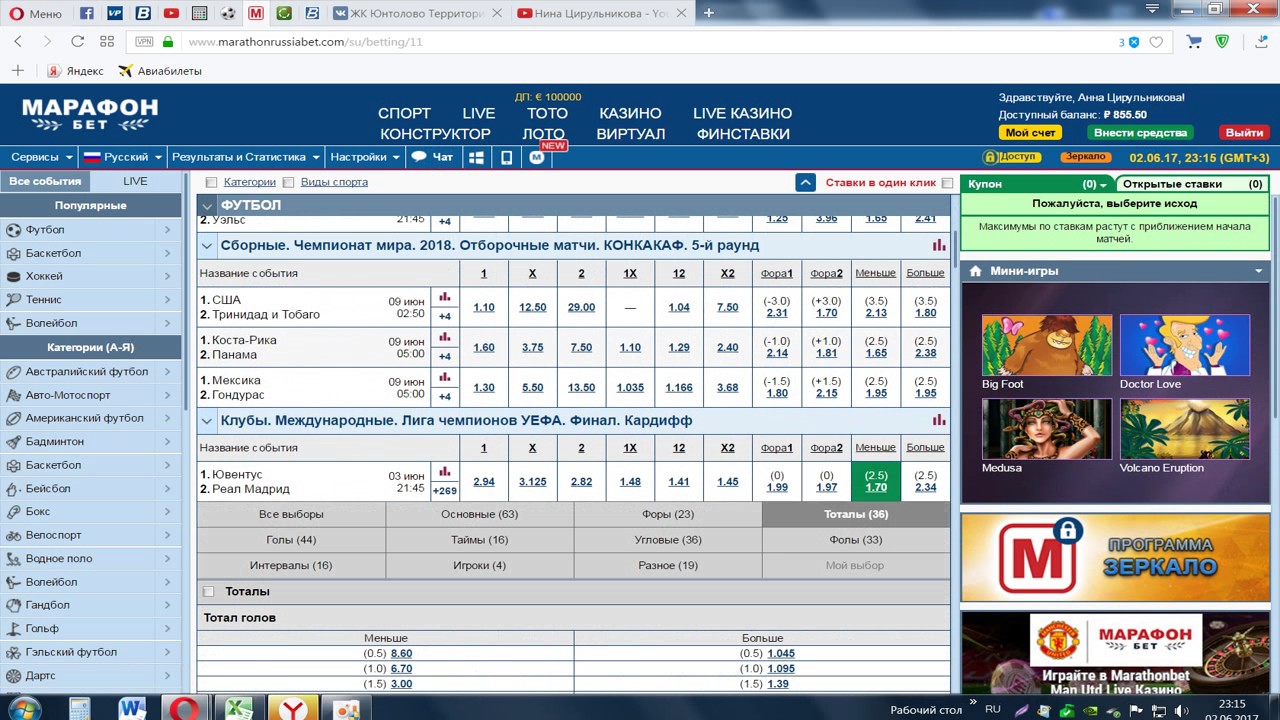This screenshot has width=1280, height=720.
Task: Open the Marathonbet logo home link
Action: click(x=90, y=115)
